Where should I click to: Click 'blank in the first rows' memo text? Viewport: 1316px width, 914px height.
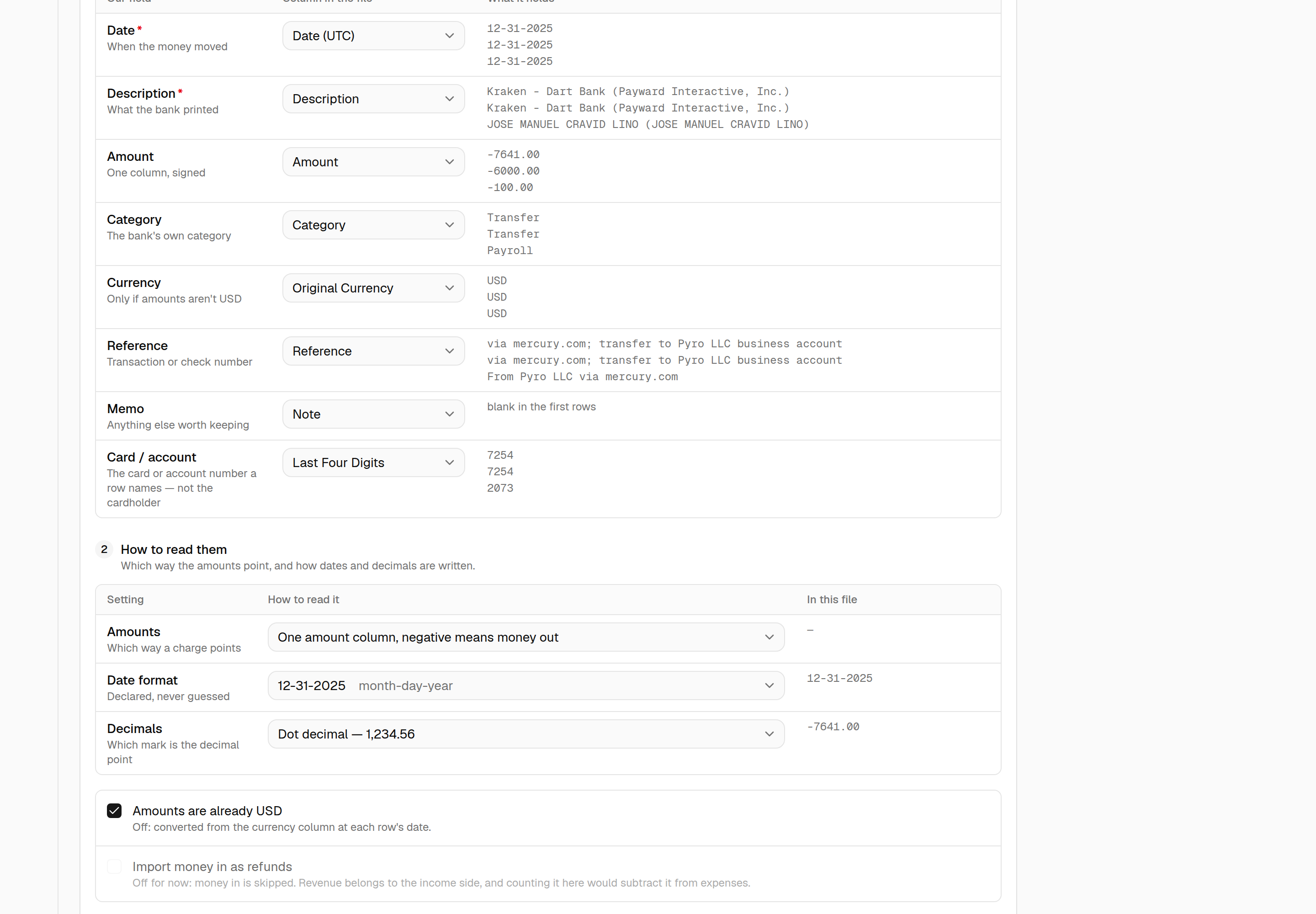(541, 407)
